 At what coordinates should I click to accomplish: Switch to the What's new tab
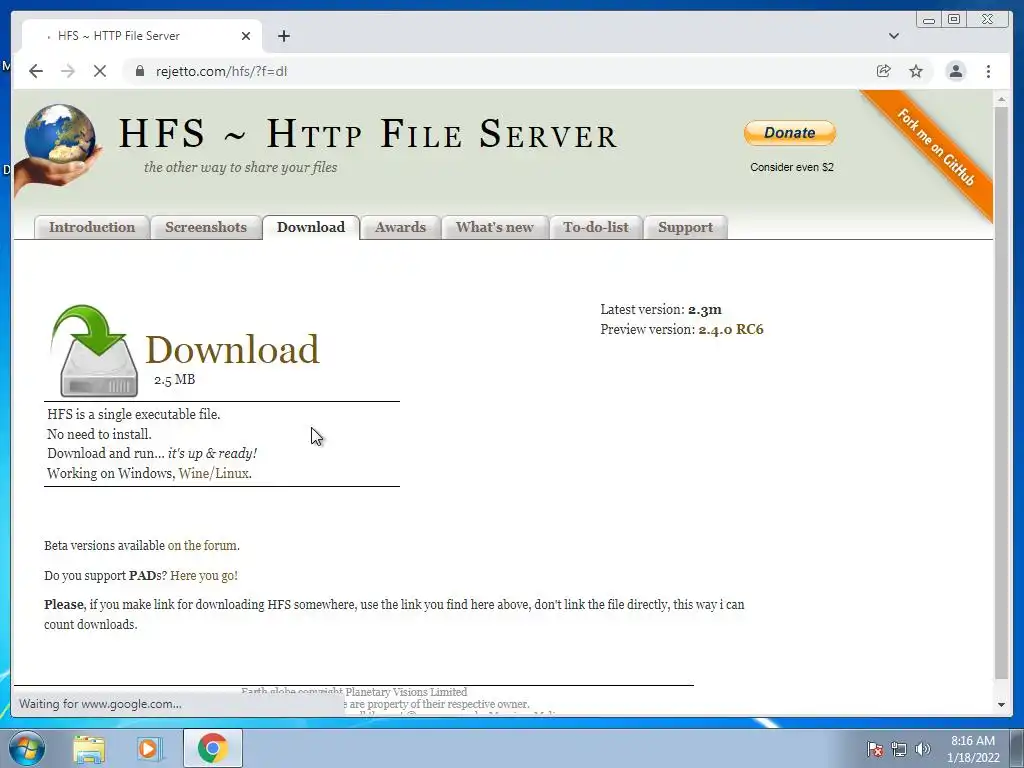pyautogui.click(x=494, y=227)
